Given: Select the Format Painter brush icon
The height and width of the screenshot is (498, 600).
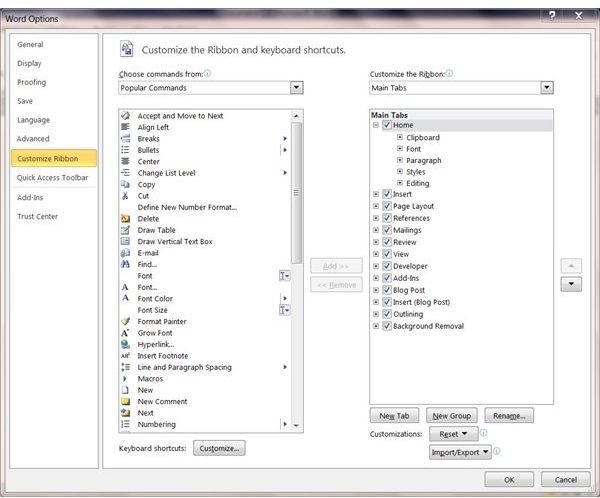Looking at the screenshot, I should coord(126,321).
